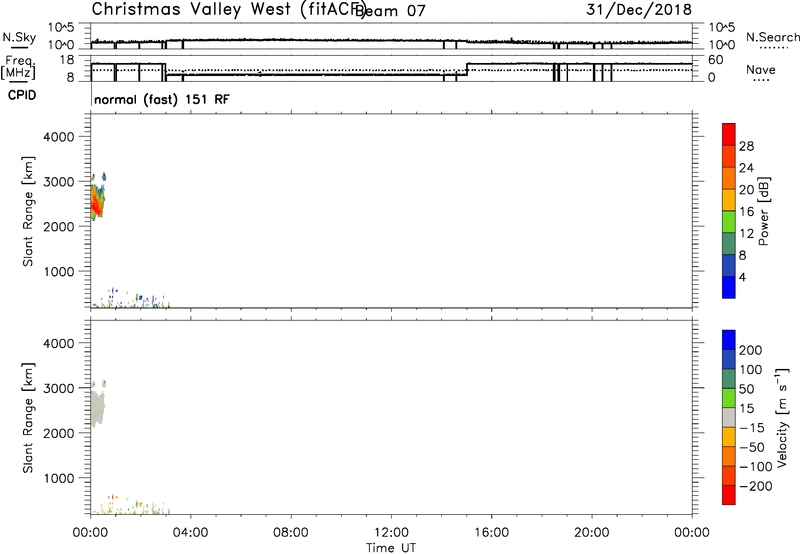Click the date "31/Dec/2018"
Viewport: 800px width, 554px height.
tap(639, 9)
